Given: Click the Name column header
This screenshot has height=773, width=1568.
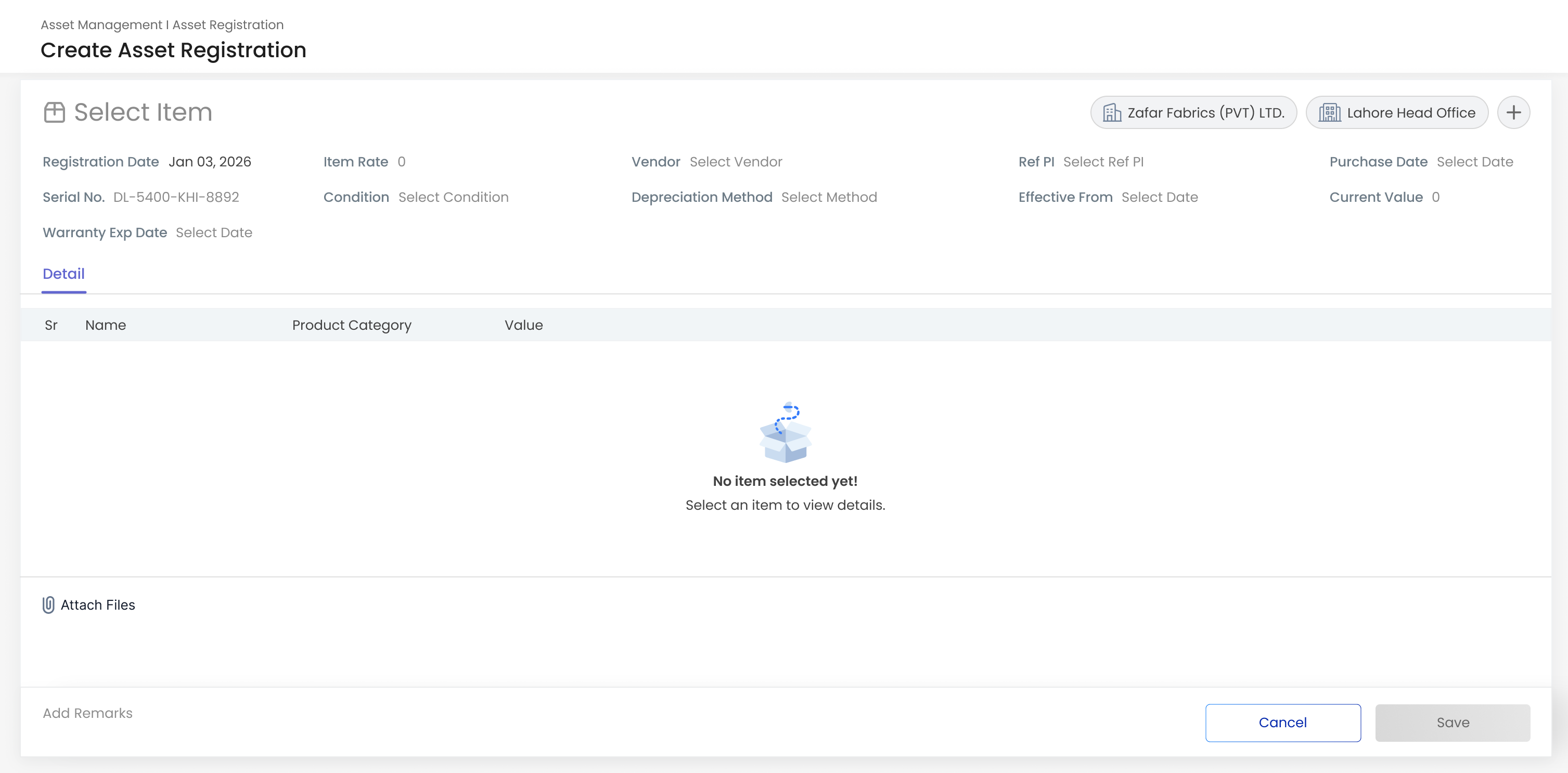Looking at the screenshot, I should pos(105,325).
